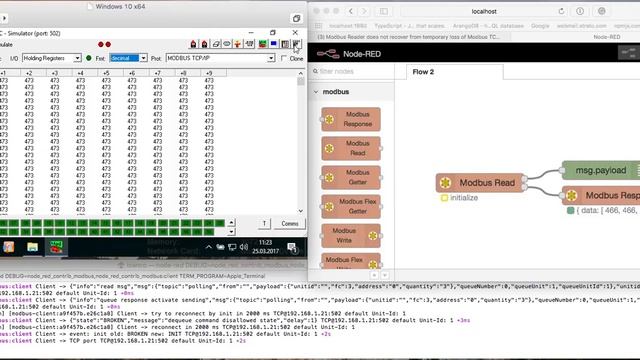Click the waveform icon in Simulator toolbar

point(249,44)
